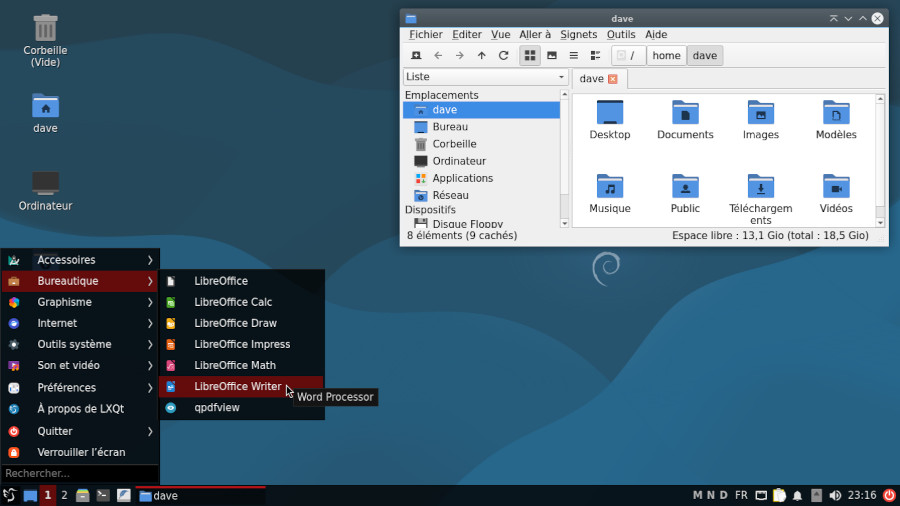Select the Documents folder icon
900x506 pixels.
pyautogui.click(x=685, y=119)
